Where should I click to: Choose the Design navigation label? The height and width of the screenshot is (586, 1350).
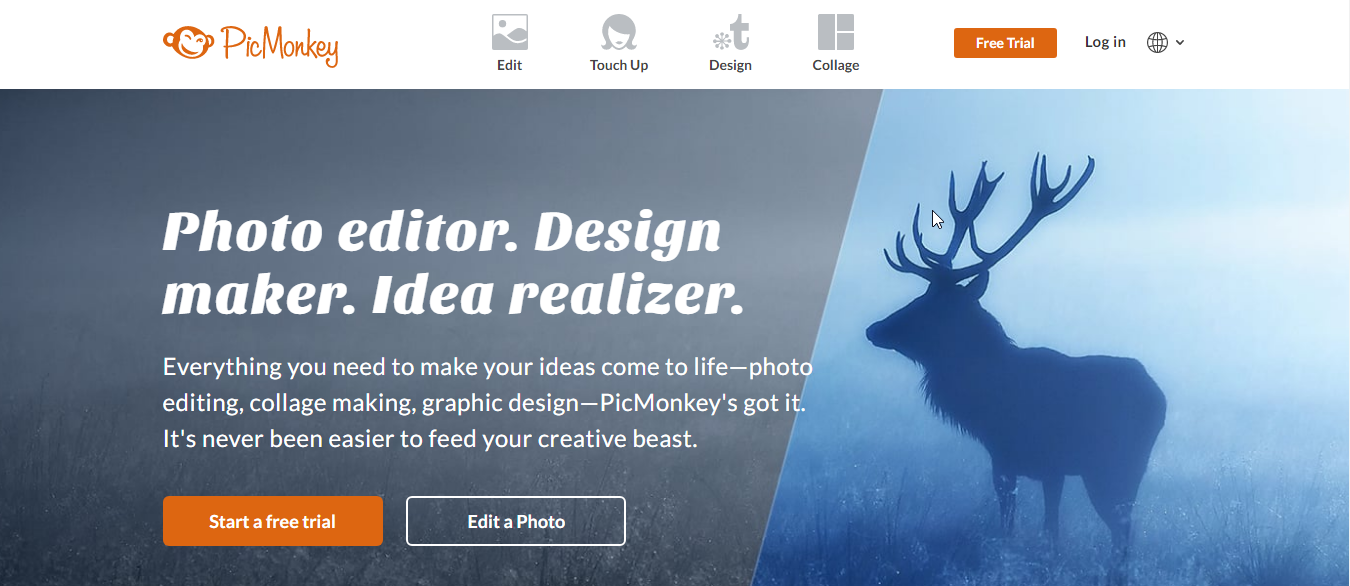pyautogui.click(x=730, y=65)
